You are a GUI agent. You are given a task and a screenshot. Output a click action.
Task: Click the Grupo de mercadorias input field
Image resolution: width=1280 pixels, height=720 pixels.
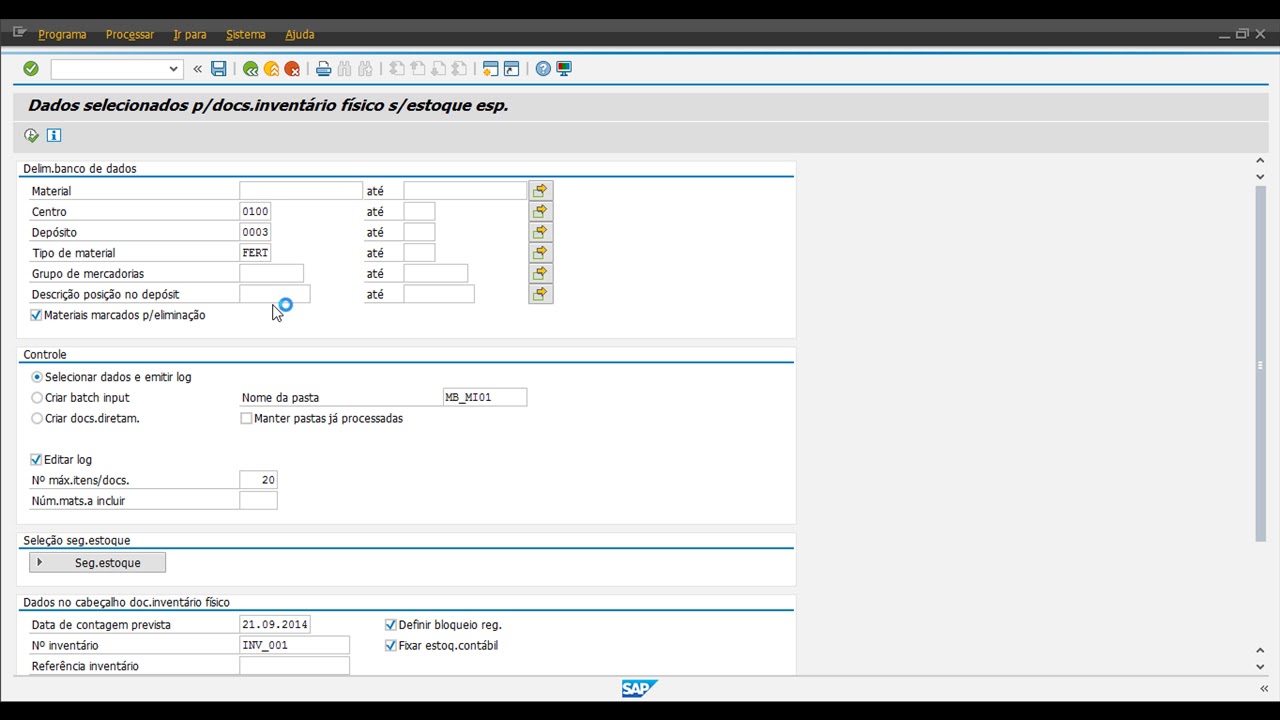271,273
